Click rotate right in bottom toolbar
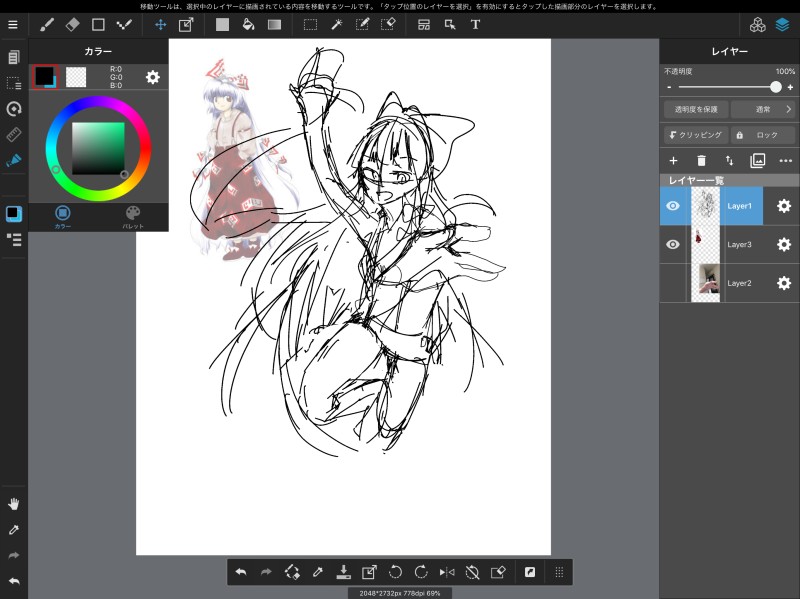Screen dimensions: 800x599 pyautogui.click(x=421, y=572)
